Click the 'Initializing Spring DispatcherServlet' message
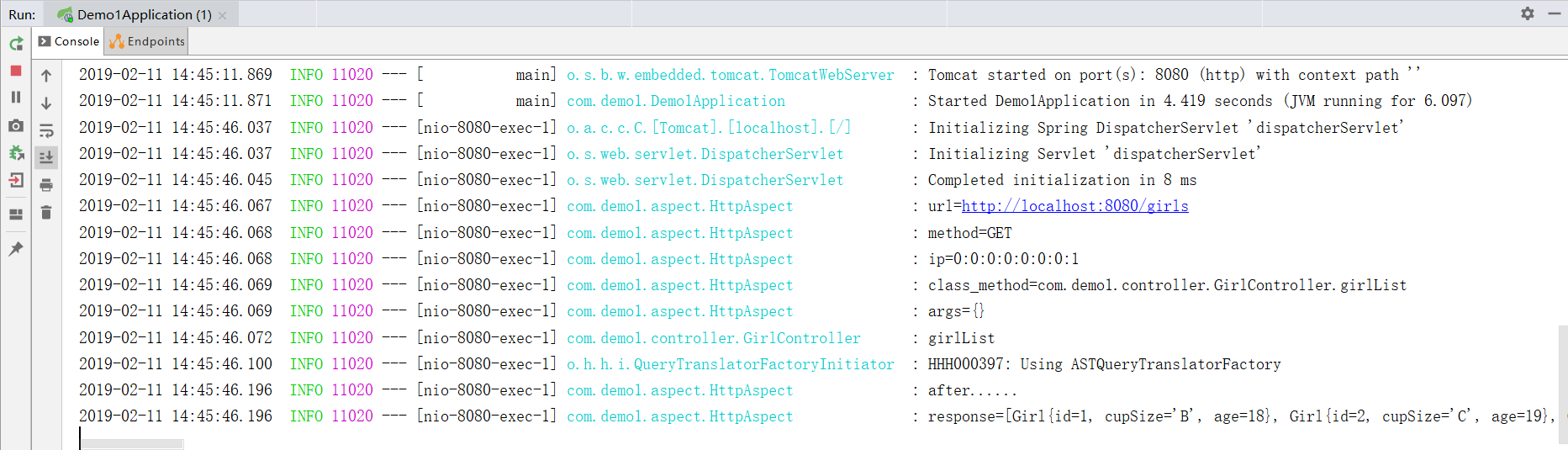This screenshot has width=1568, height=450. (x=1166, y=128)
